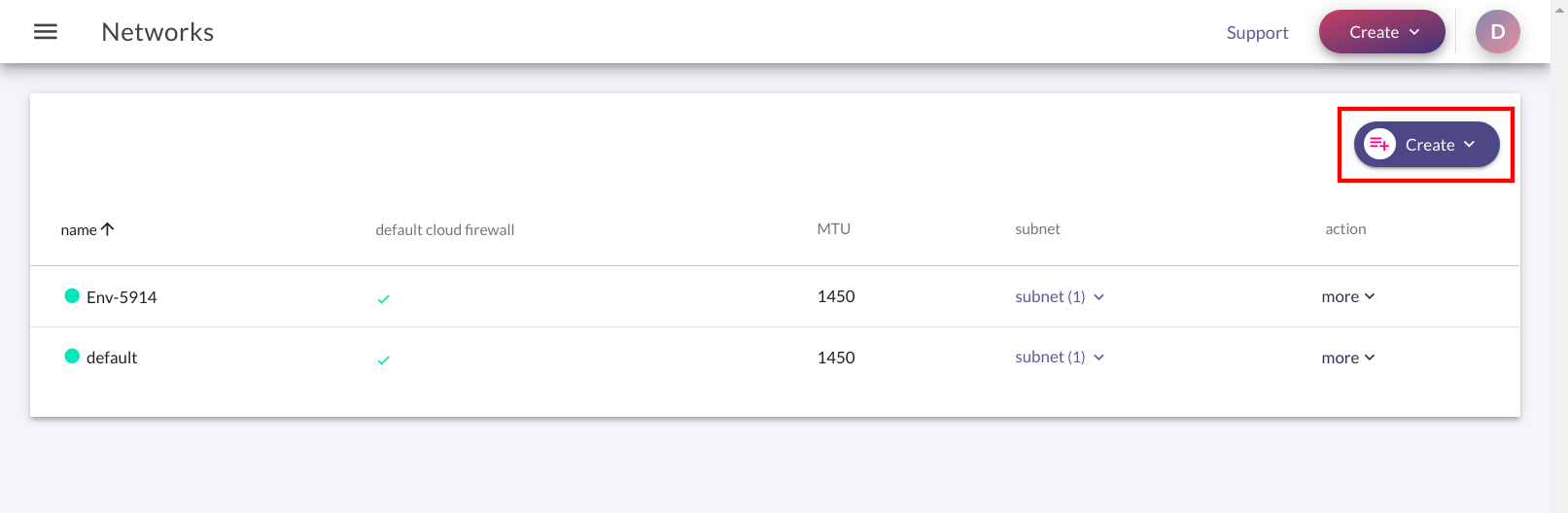Viewport: 1568px width, 513px height.
Task: Open the more actions menu for Env-5914
Action: click(1348, 296)
